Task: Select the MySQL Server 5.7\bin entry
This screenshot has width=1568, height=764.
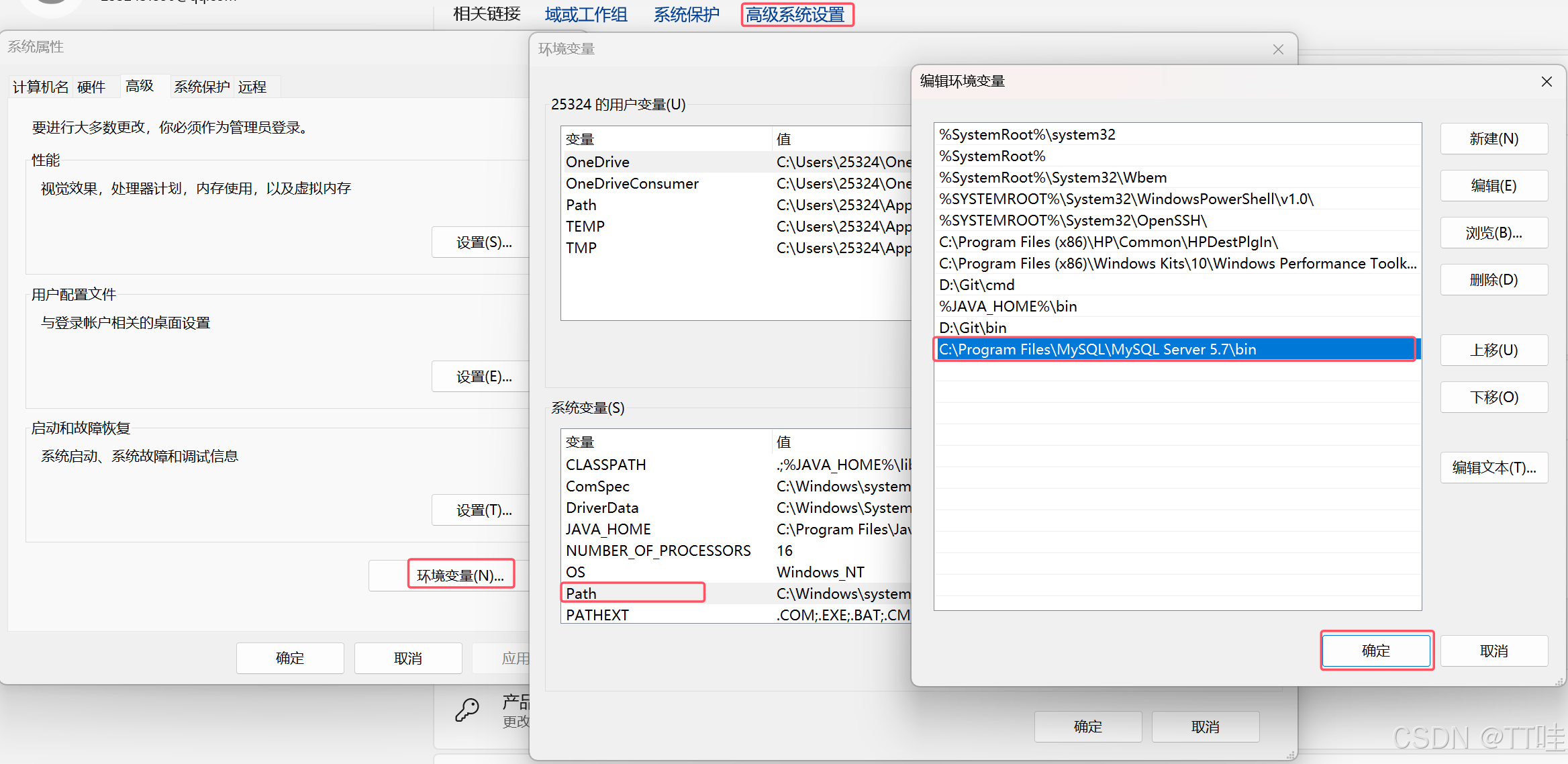Action: [x=1097, y=350]
